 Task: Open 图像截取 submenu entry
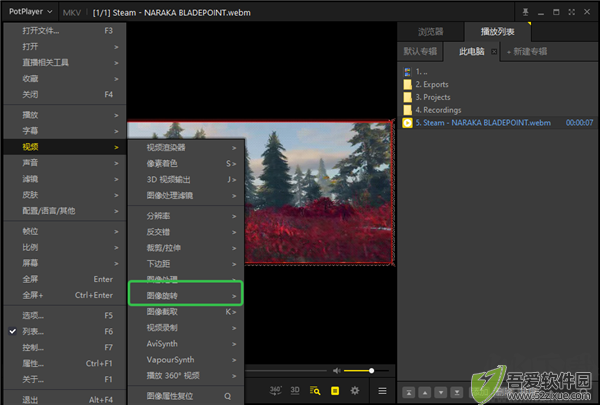(186, 312)
